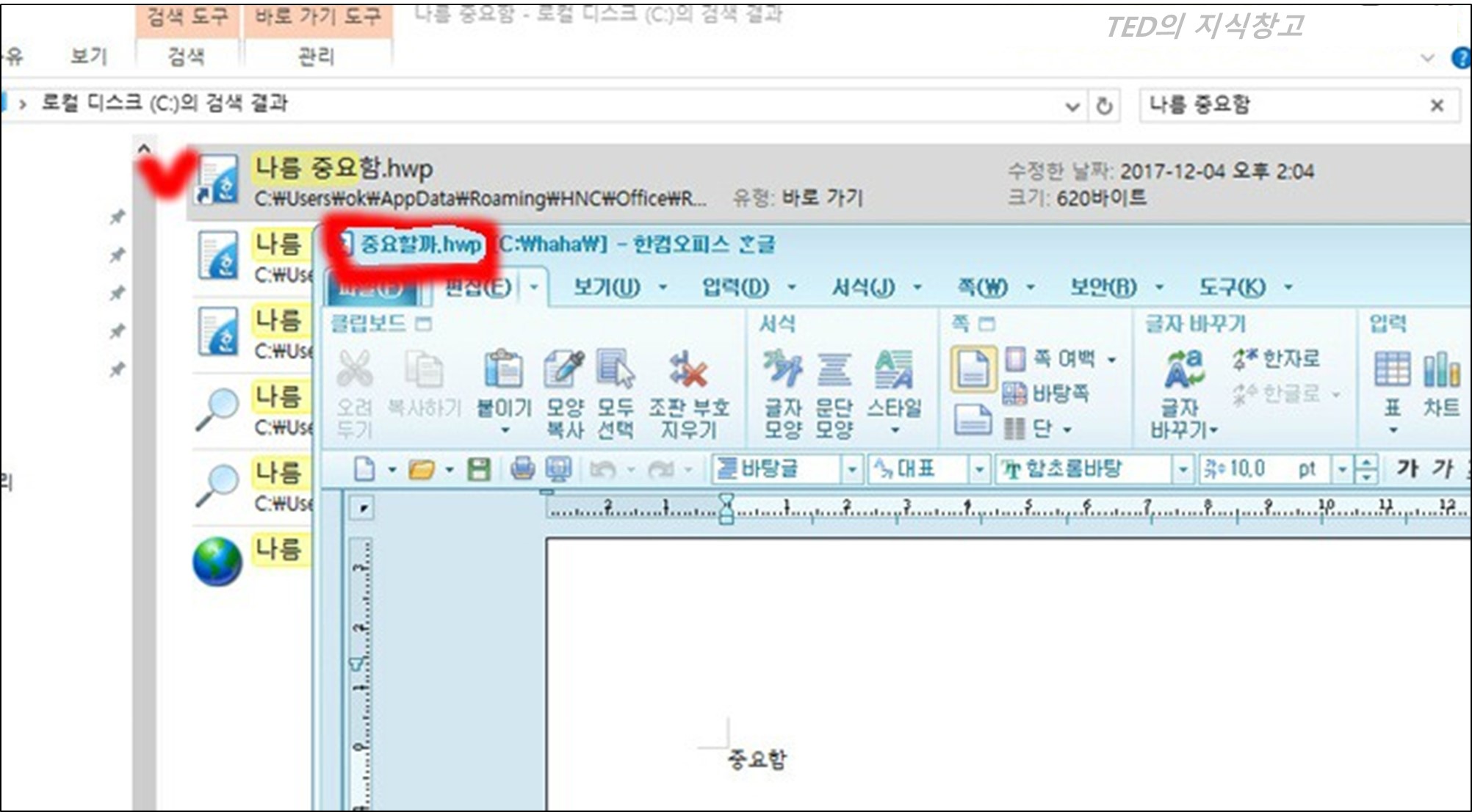This screenshot has height=812, width=1472.
Task: Open the 서식(J) menu
Action: click(863, 287)
